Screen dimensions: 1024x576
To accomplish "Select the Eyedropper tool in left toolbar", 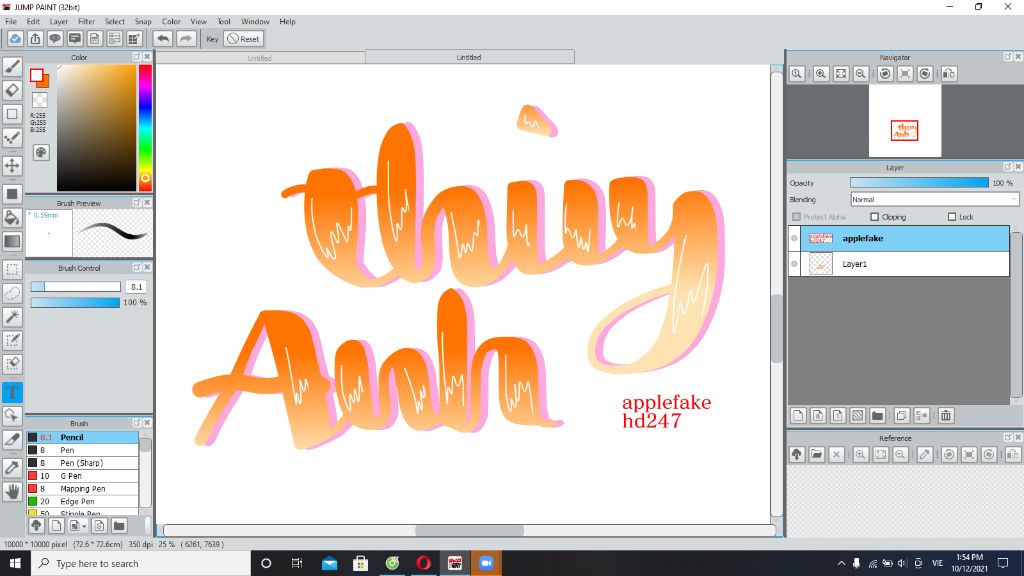I will click(x=12, y=468).
